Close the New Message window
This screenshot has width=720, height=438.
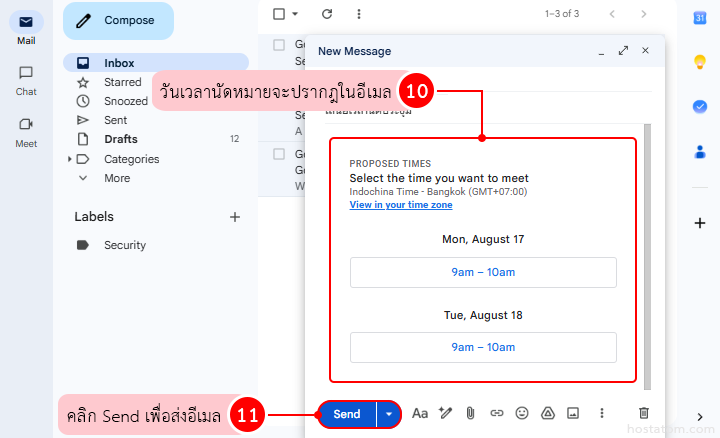[645, 51]
